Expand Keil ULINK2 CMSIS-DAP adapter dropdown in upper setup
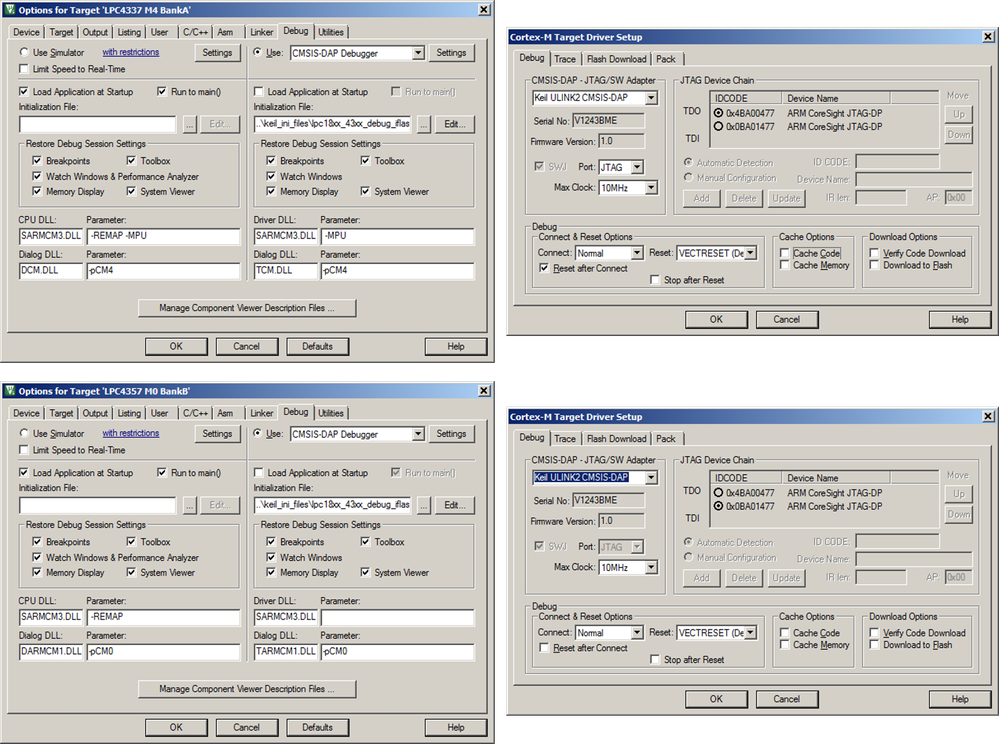The height and width of the screenshot is (744, 999). [x=651, y=97]
